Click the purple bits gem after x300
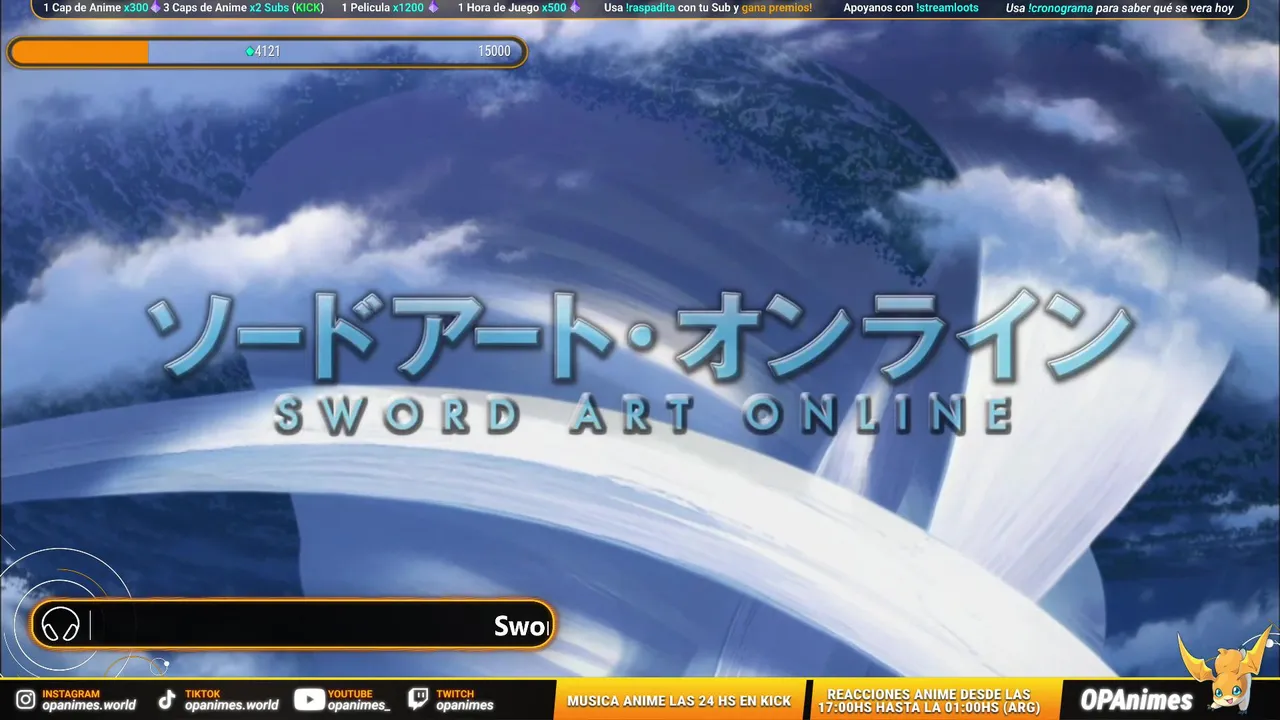The image size is (1280, 720). [x=155, y=8]
